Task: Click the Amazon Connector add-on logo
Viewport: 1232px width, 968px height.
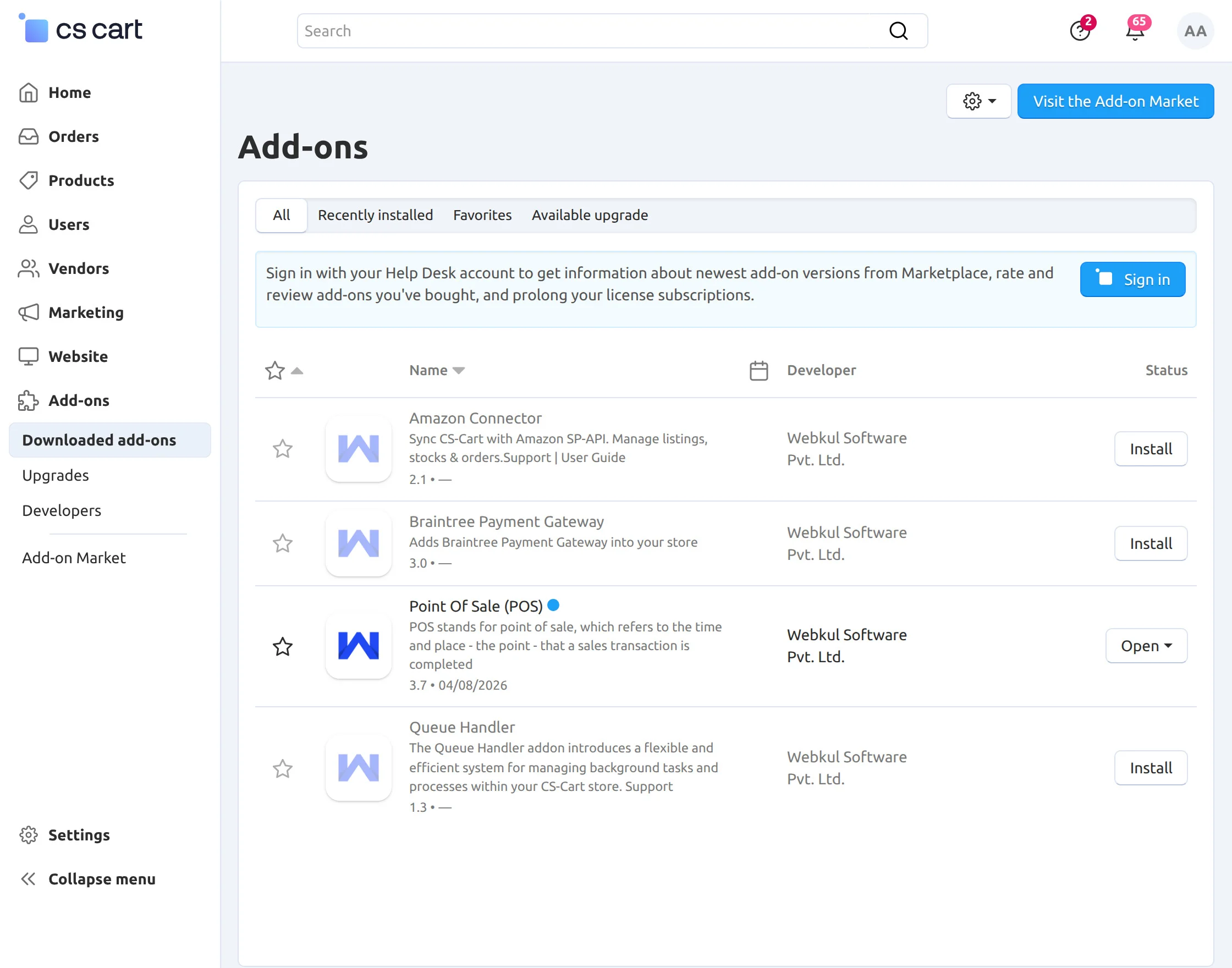Action: pyautogui.click(x=358, y=449)
